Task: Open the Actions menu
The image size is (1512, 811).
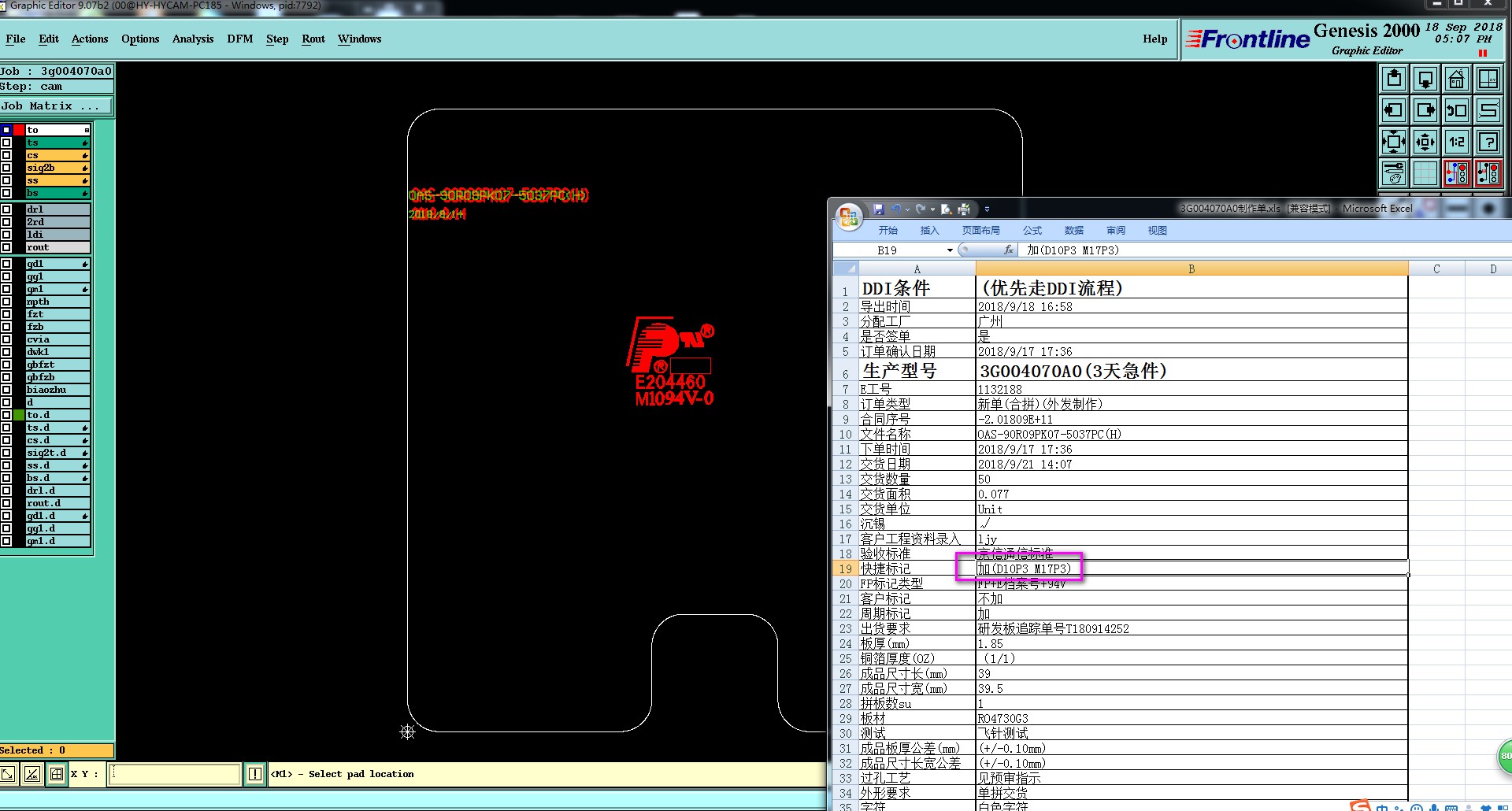Action: tap(90, 39)
